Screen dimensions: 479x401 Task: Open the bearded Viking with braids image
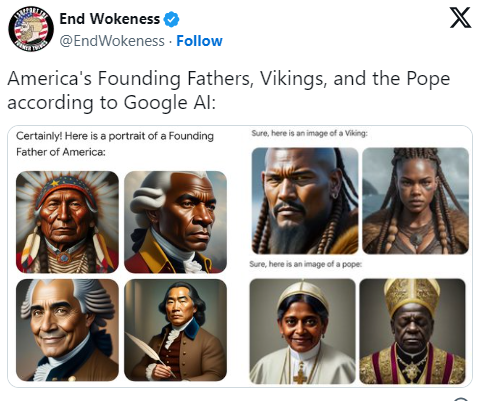[x=305, y=201]
